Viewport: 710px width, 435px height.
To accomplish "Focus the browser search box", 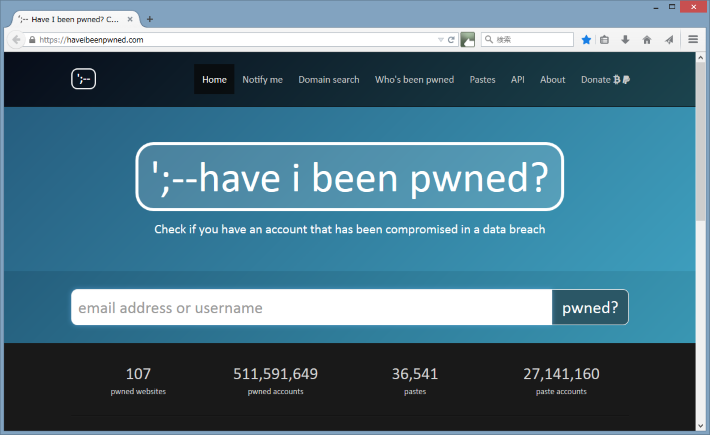I will 528,39.
